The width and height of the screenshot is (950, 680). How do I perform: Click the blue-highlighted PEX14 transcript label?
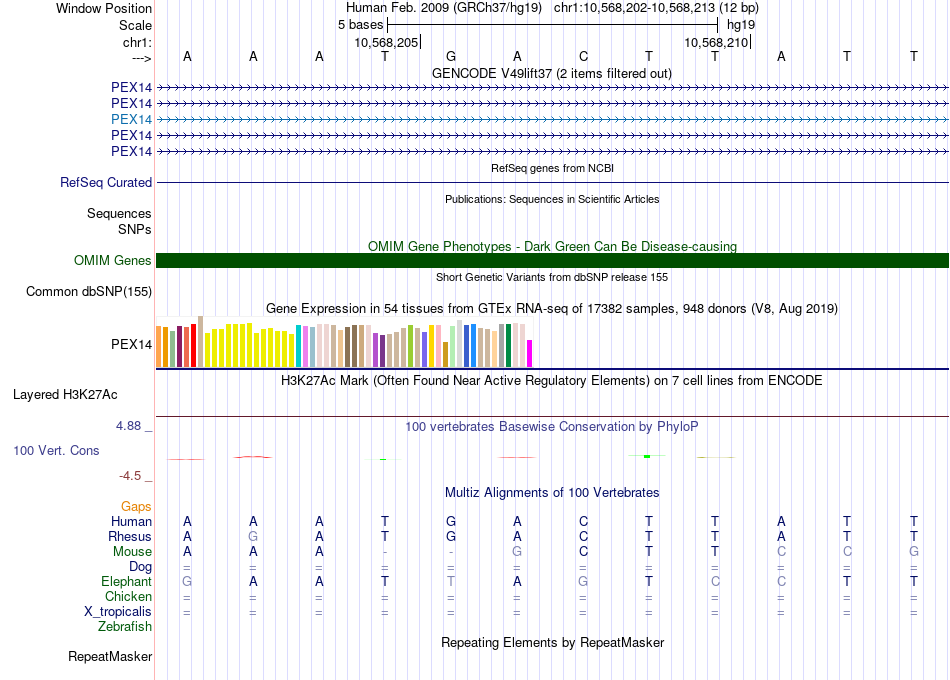[132, 119]
